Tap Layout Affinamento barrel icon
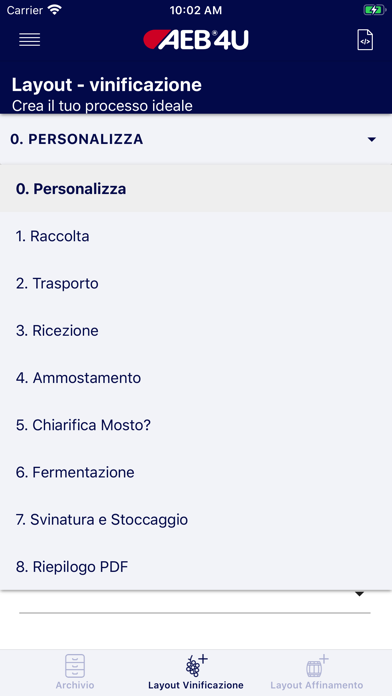 click(x=317, y=665)
